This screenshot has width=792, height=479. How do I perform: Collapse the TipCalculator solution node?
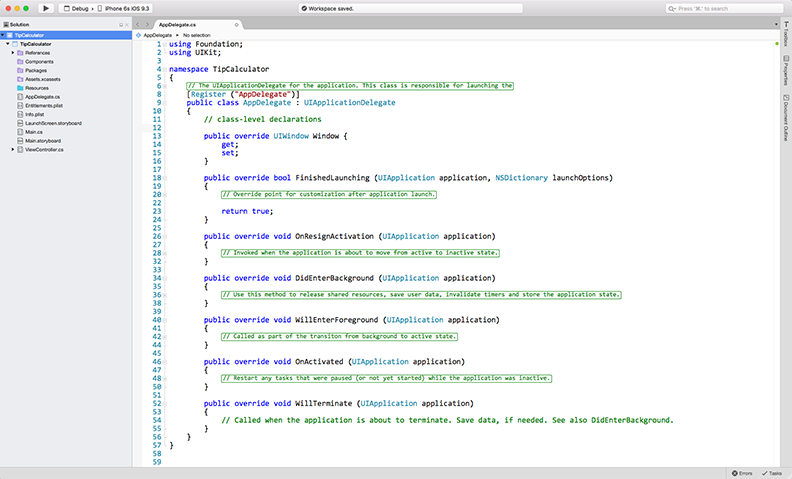pos(3,35)
